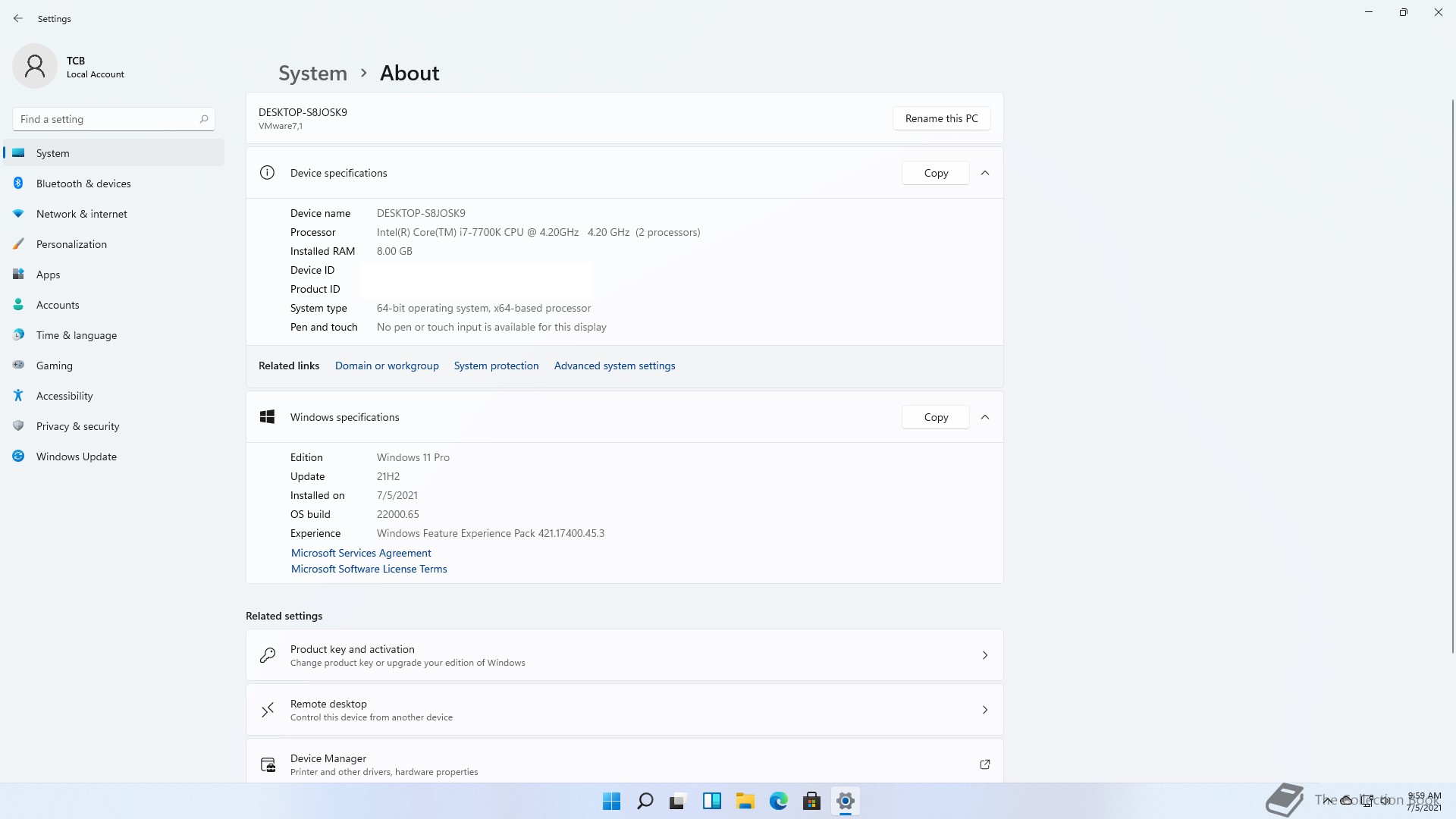Collapse the Windows specifications section
Viewport: 1456px width, 819px height.
point(985,417)
